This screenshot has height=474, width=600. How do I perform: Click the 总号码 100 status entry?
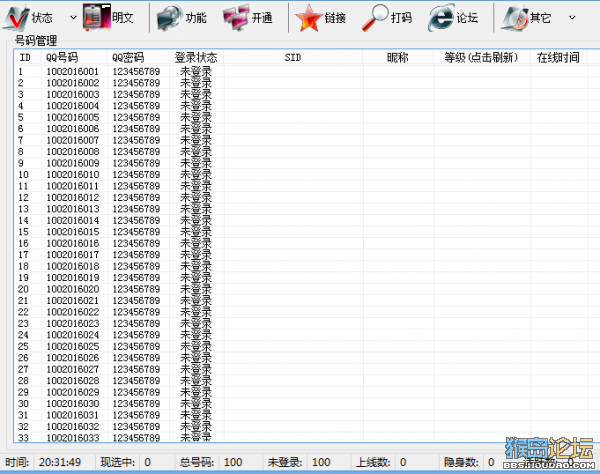[211, 462]
